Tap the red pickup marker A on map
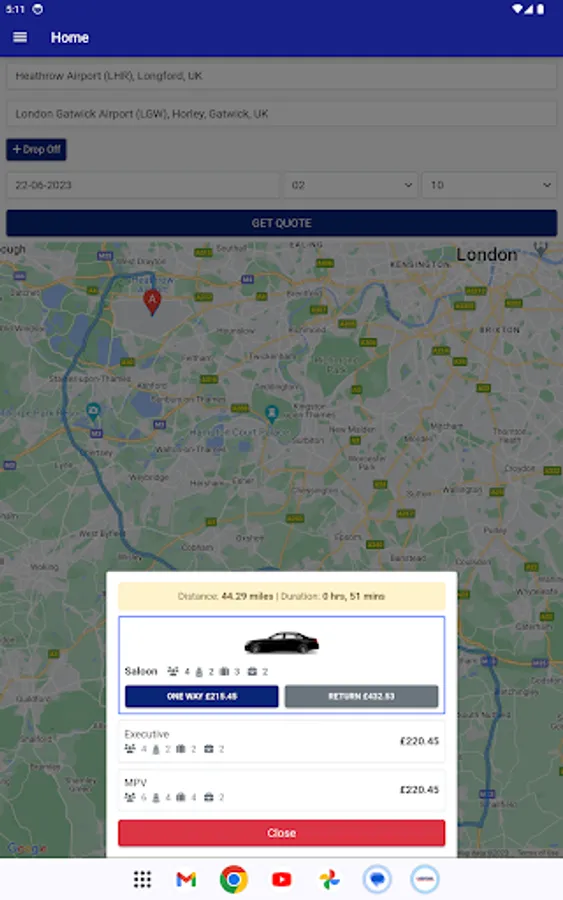This screenshot has width=563, height=900. pos(152,302)
